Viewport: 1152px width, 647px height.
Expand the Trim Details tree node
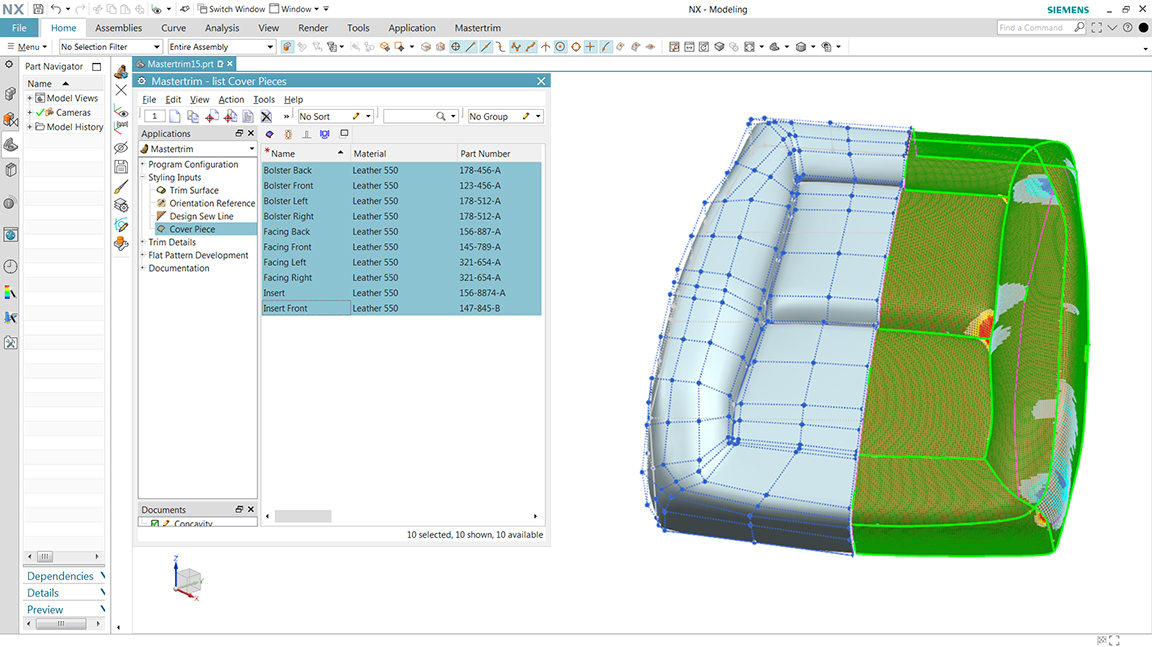click(143, 242)
